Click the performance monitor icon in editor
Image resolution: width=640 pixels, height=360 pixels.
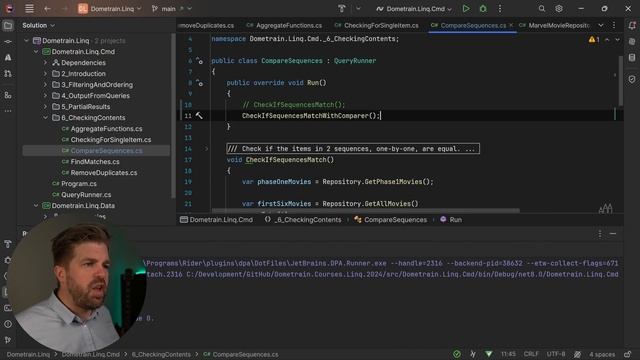[x=605, y=209]
